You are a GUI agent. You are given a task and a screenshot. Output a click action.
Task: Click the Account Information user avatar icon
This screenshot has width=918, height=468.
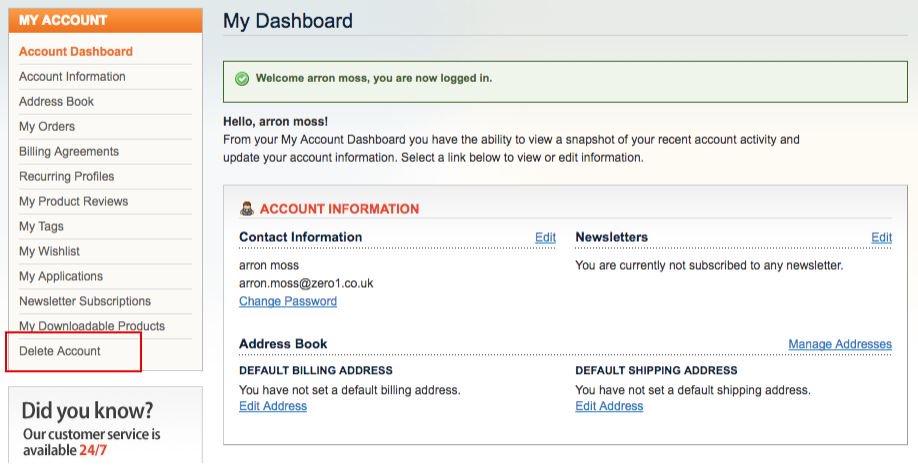point(247,209)
